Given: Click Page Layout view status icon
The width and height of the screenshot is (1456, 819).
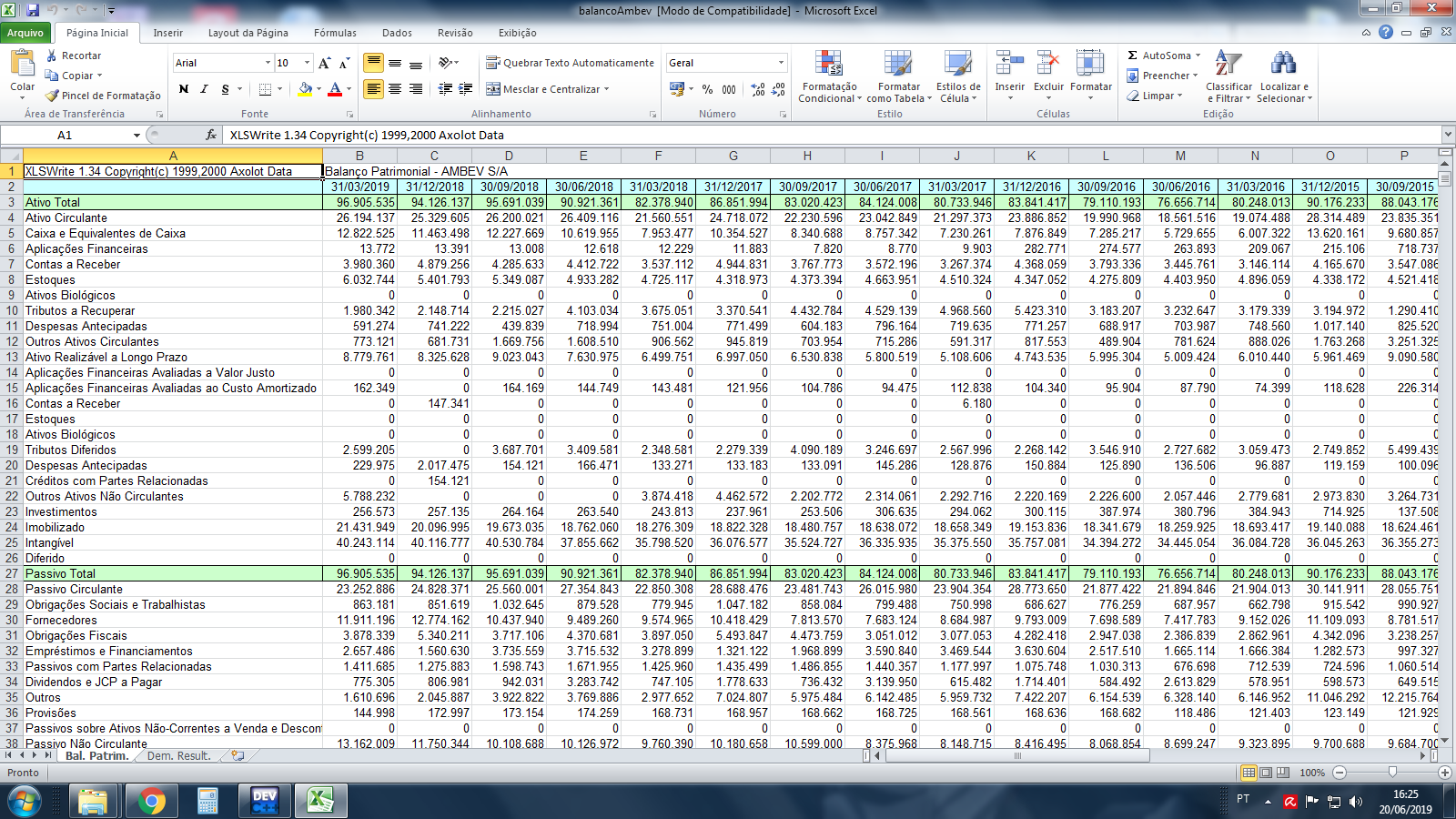Looking at the screenshot, I should (x=1266, y=773).
